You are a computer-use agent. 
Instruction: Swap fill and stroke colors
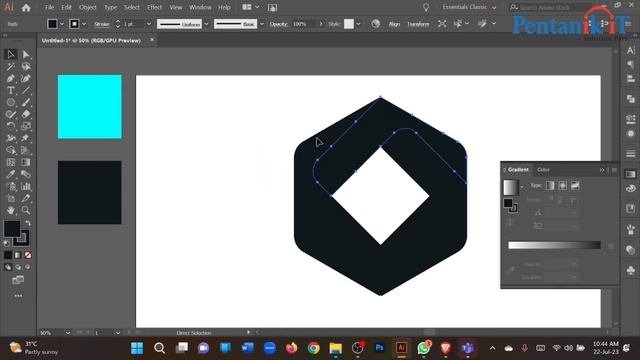[x=28, y=223]
